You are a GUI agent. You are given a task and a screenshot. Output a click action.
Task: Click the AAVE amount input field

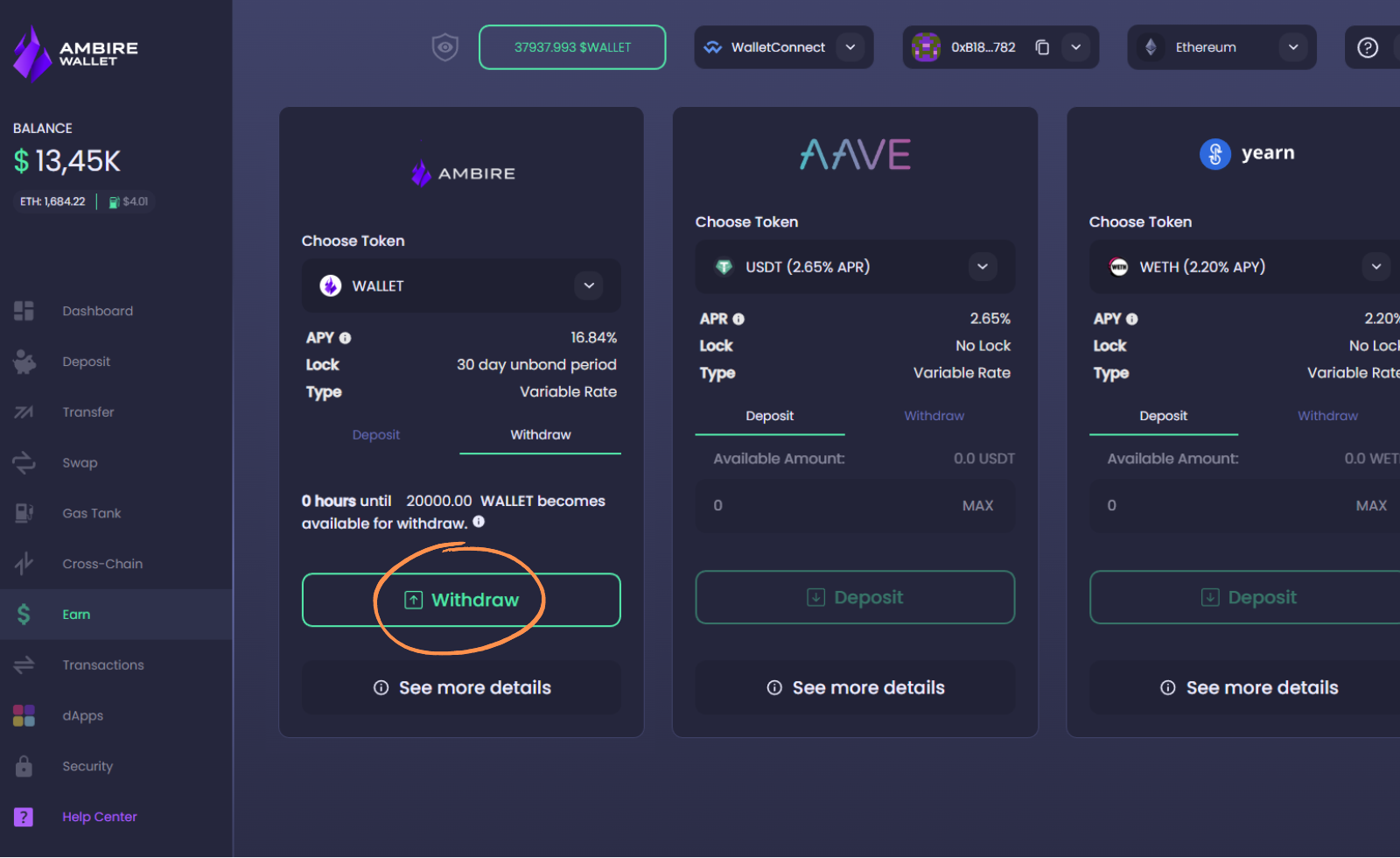pos(855,505)
